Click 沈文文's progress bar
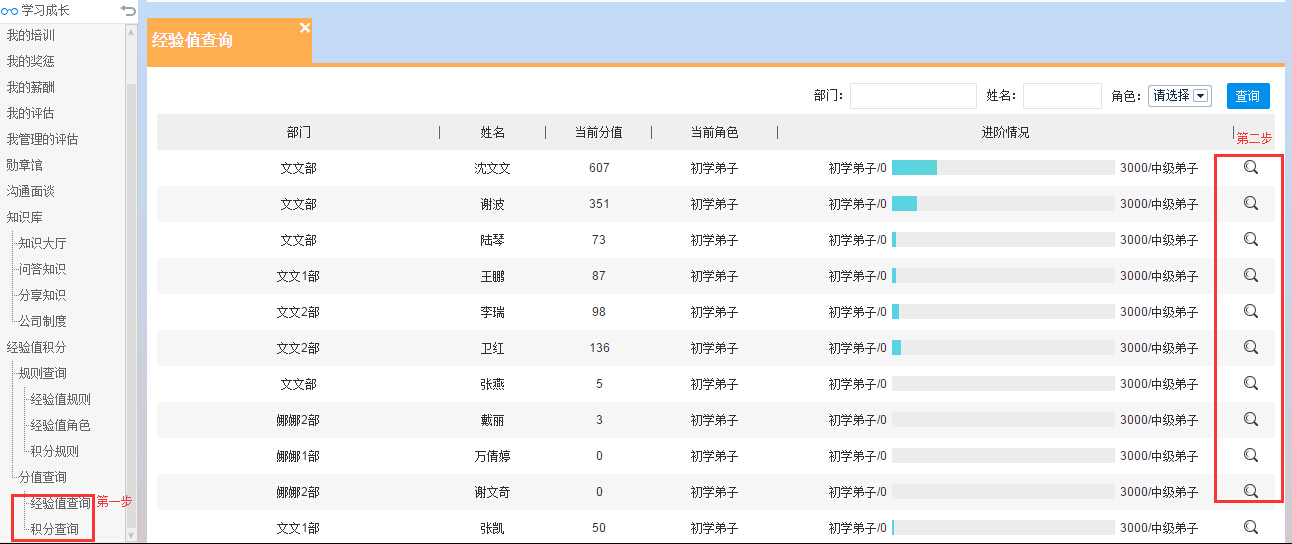The width and height of the screenshot is (1292, 544). (1002, 168)
